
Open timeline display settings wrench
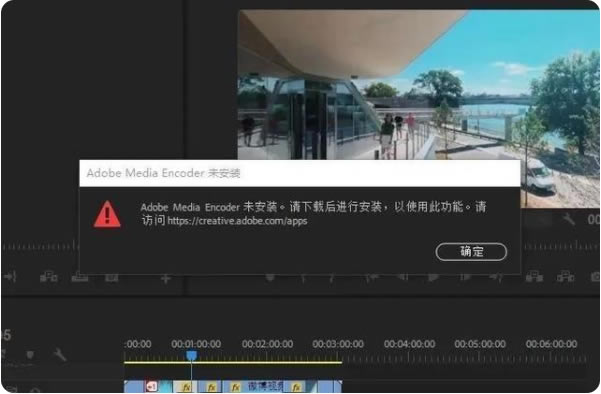(x=59, y=355)
